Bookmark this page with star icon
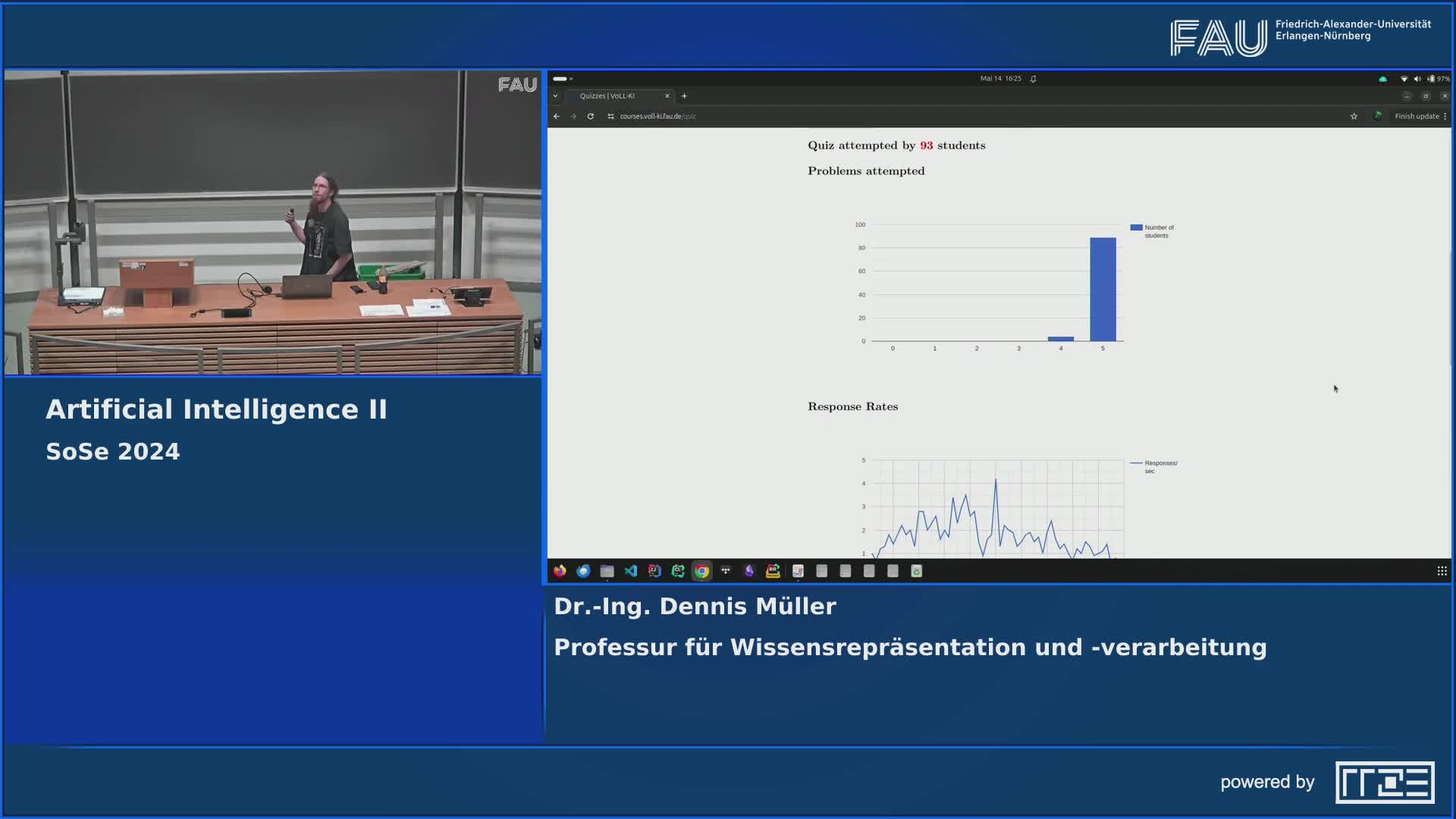The image size is (1456, 819). tap(1354, 116)
